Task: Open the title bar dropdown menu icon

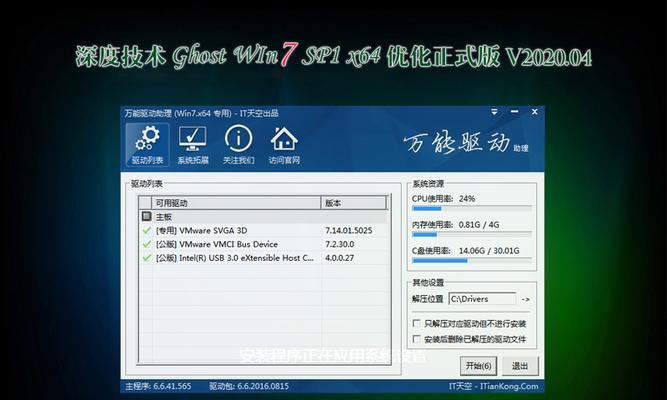Action: pyautogui.click(x=494, y=112)
